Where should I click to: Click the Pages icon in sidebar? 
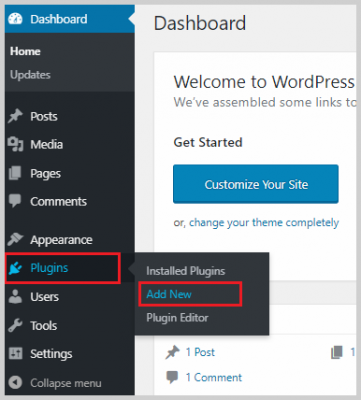pos(15,173)
